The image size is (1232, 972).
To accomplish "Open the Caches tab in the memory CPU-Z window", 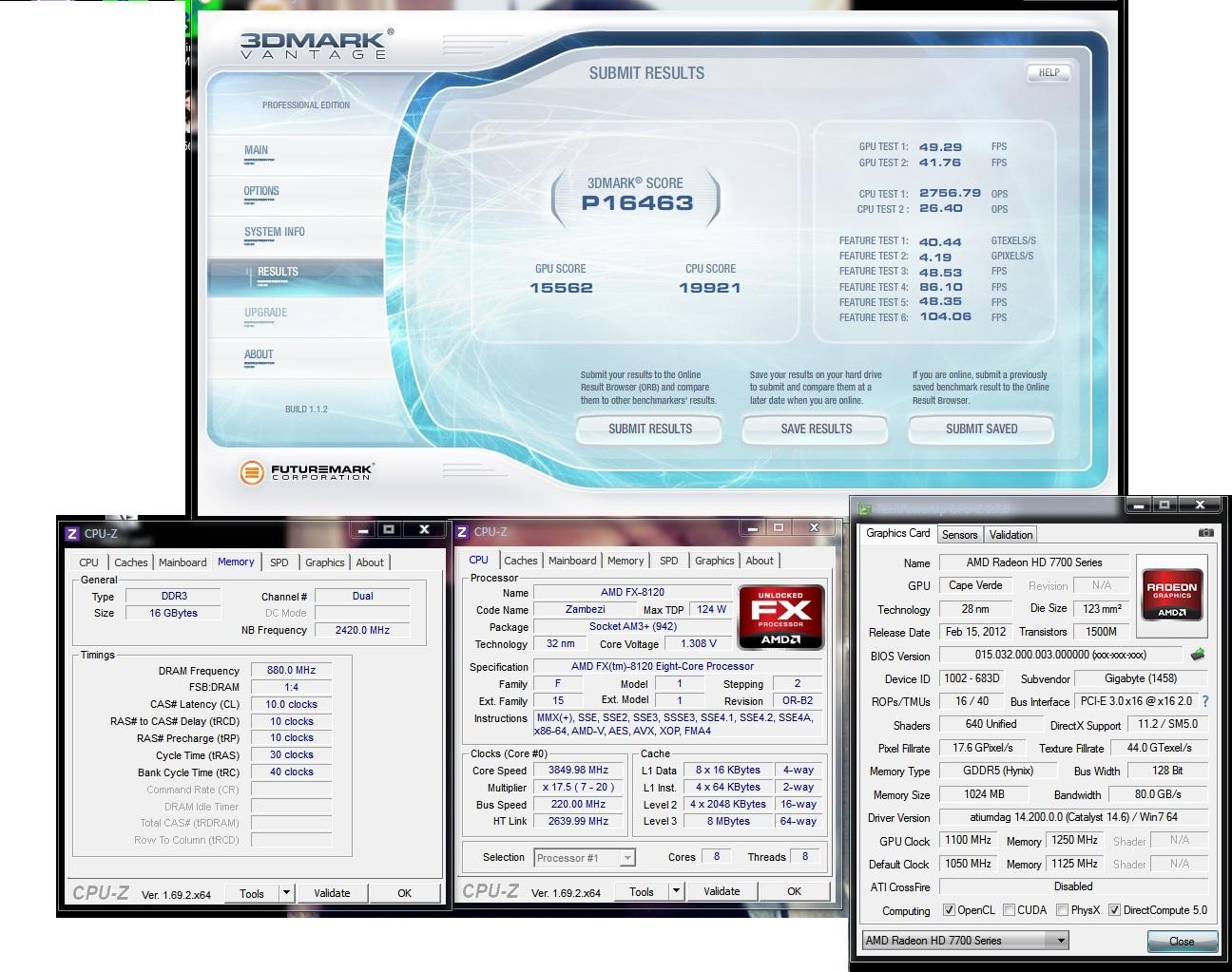I will [x=131, y=562].
